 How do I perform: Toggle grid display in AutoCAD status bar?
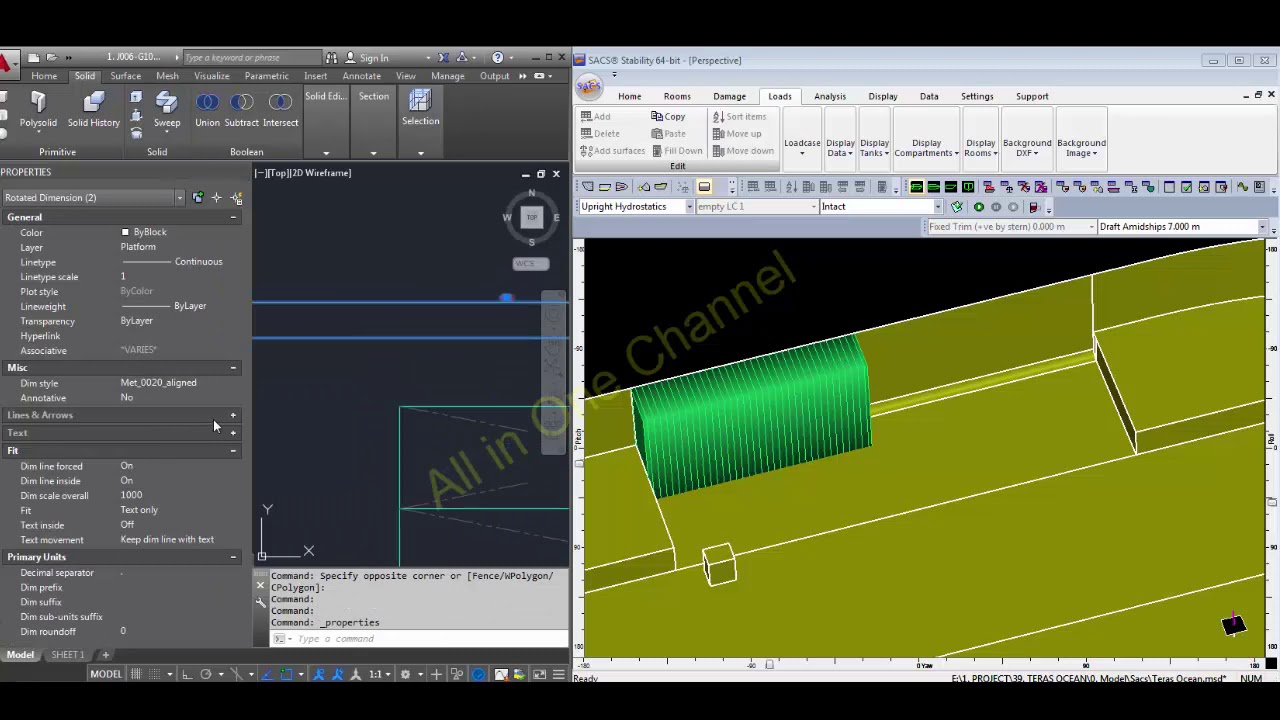tap(136, 674)
